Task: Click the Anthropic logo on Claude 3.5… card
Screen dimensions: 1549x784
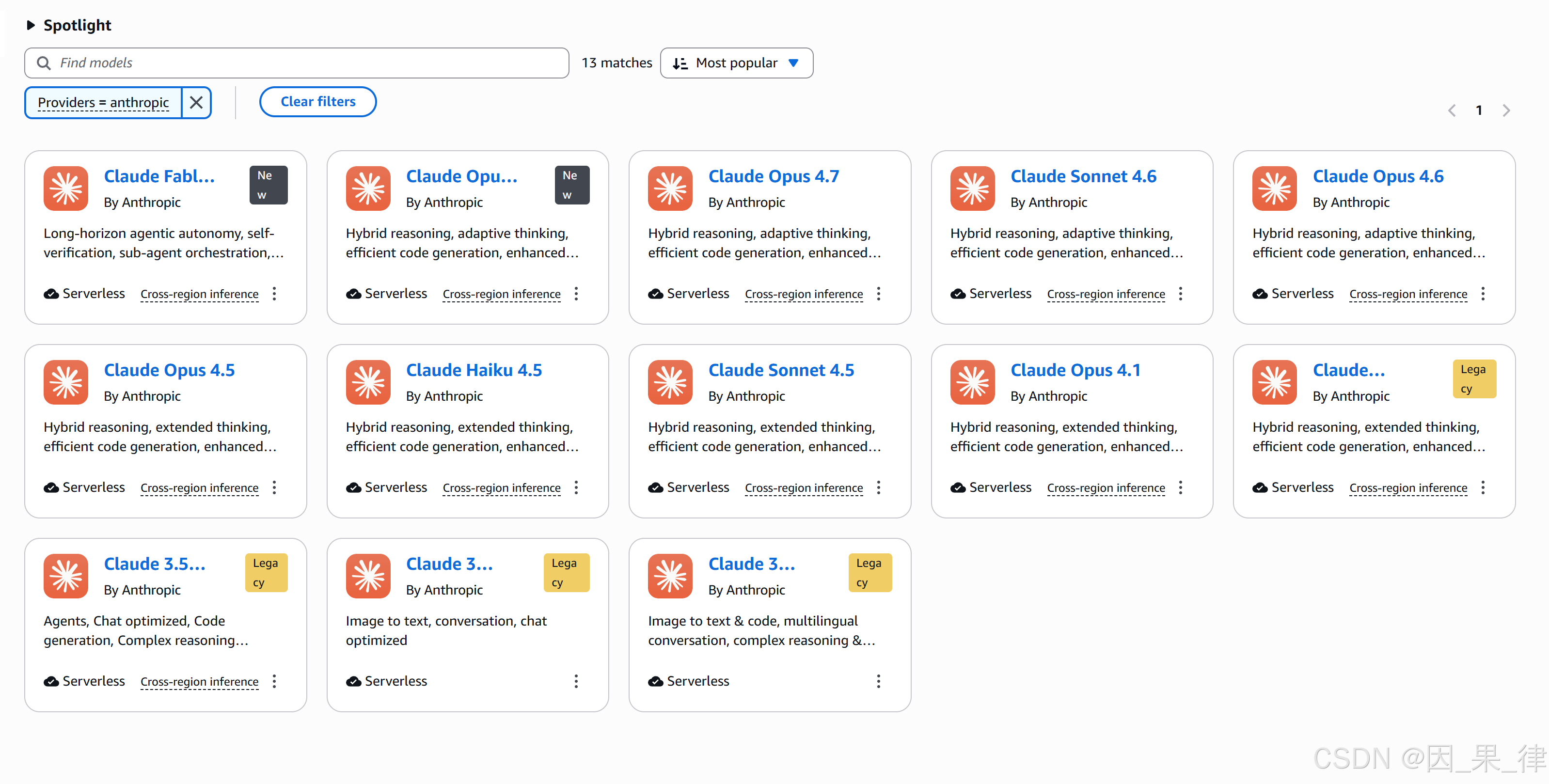Action: click(x=66, y=576)
